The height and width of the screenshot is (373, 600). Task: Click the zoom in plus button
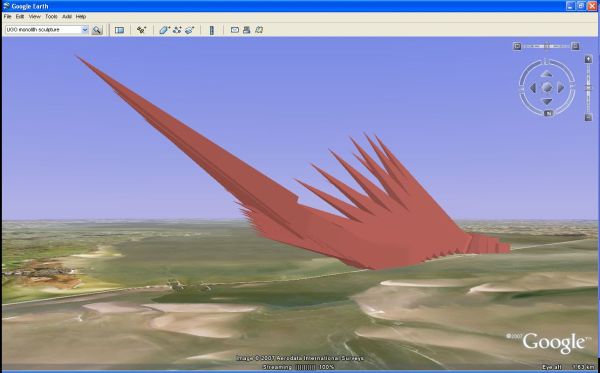click(589, 59)
